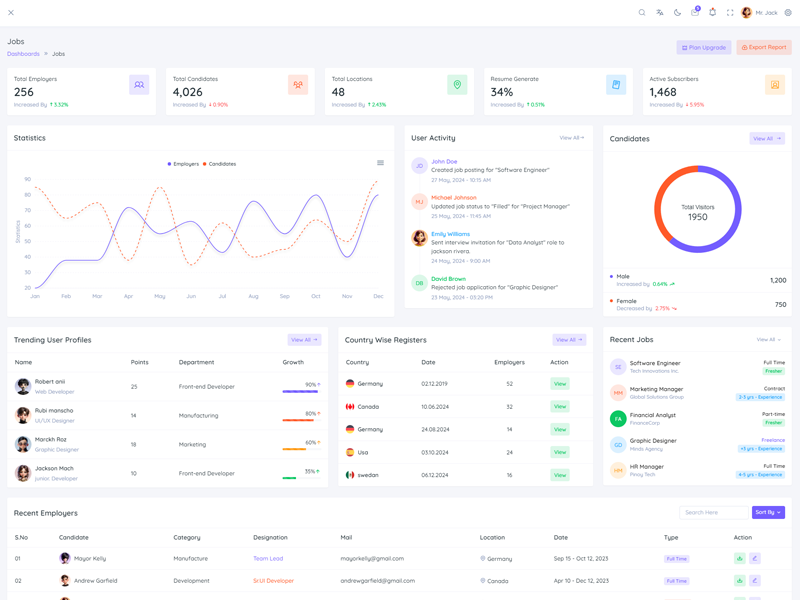Viewport: 800px width, 600px height.
Task: Click the Export Report button
Action: 764,47
